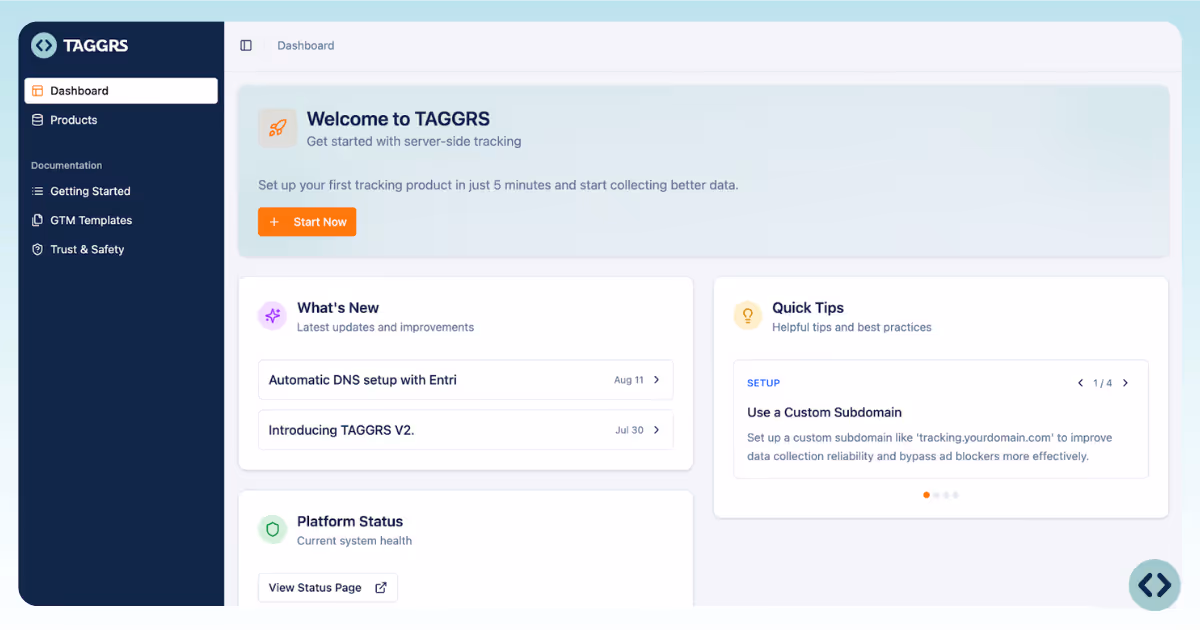Click the external link icon on View Status Page

pyautogui.click(x=381, y=588)
